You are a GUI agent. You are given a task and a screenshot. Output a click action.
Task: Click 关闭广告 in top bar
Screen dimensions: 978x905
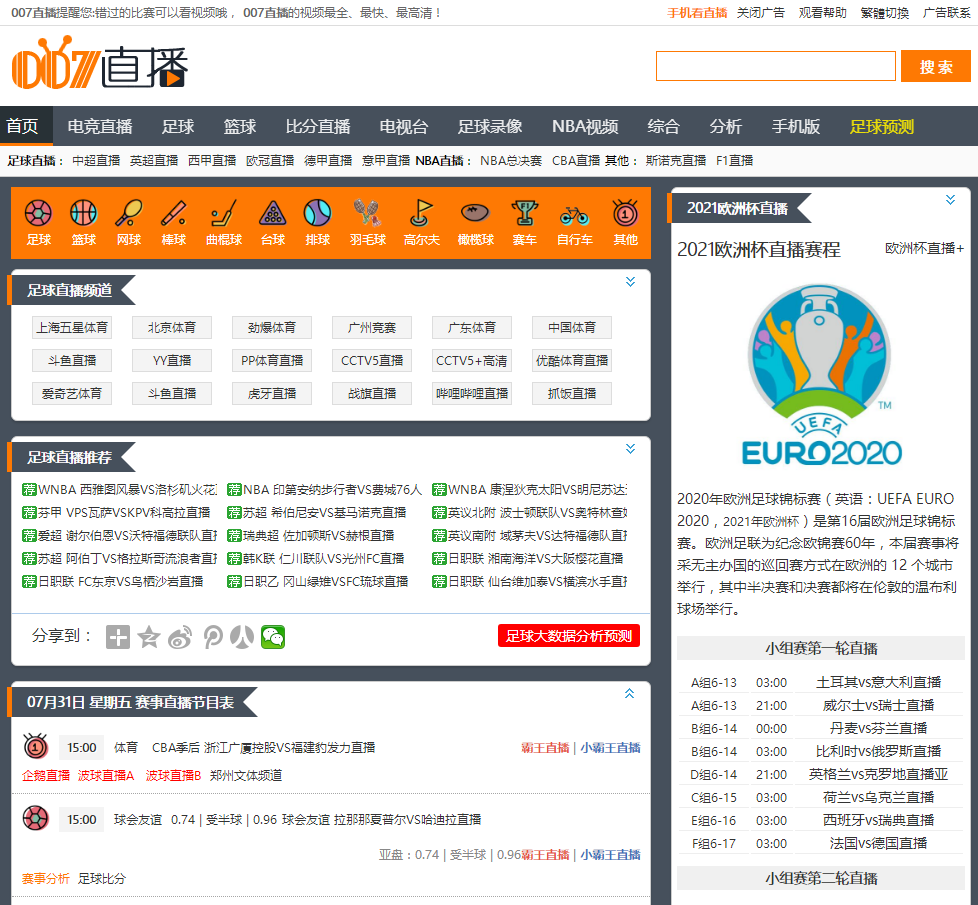click(760, 13)
